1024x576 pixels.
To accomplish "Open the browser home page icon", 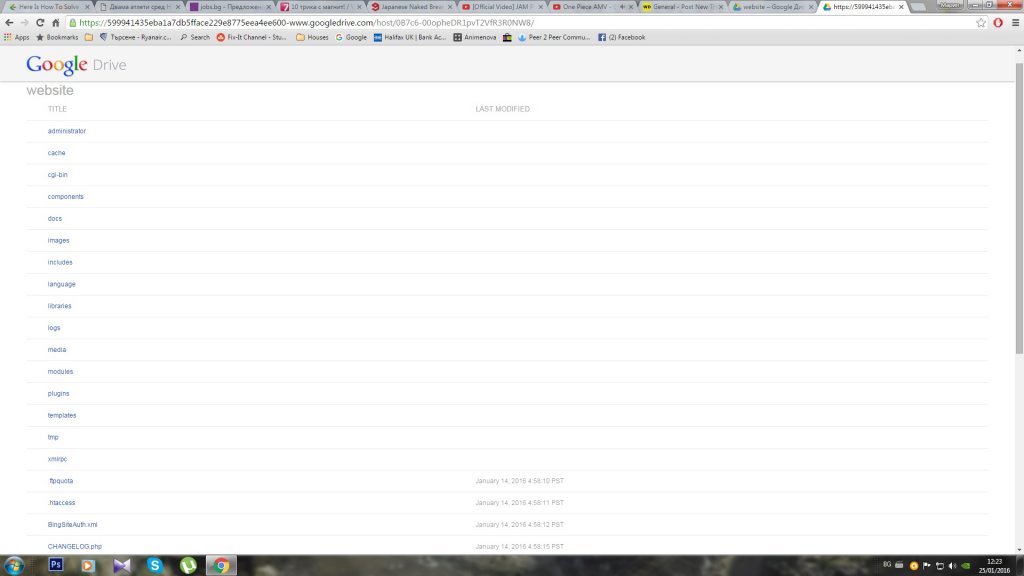I will tap(56, 22).
